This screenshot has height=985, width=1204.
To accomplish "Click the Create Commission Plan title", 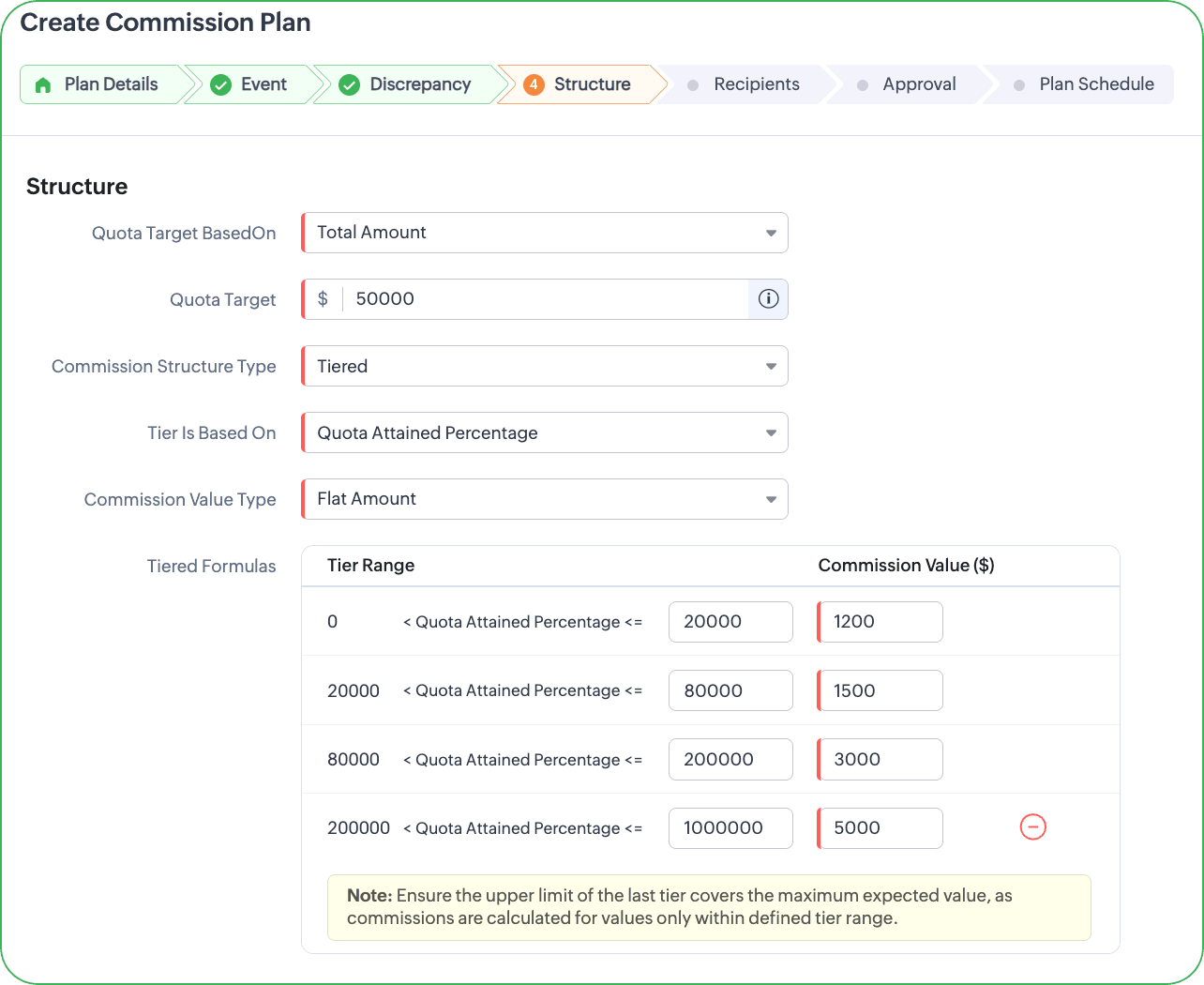I will tap(165, 23).
